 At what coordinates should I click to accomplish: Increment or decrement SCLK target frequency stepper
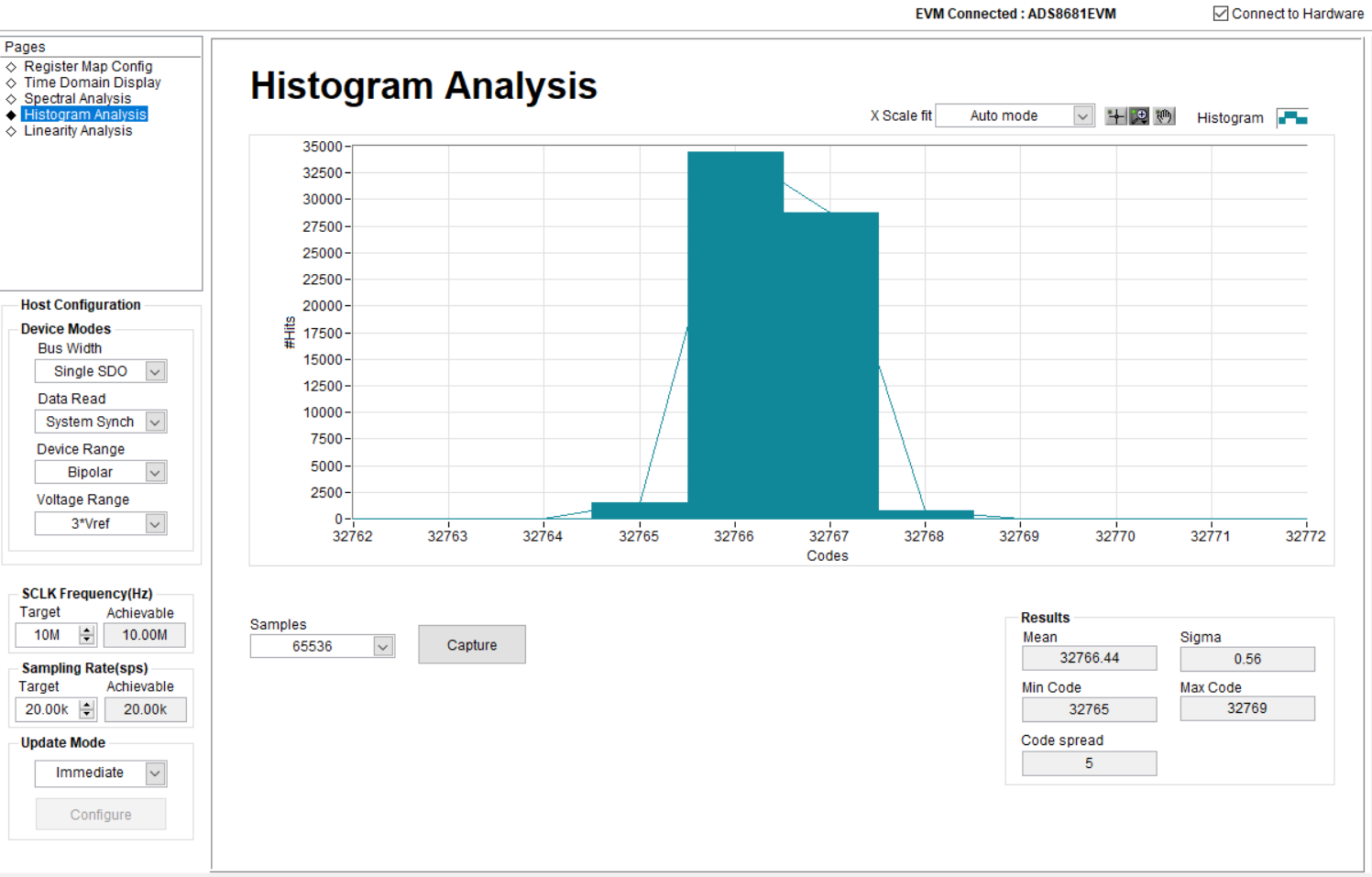coord(87,634)
